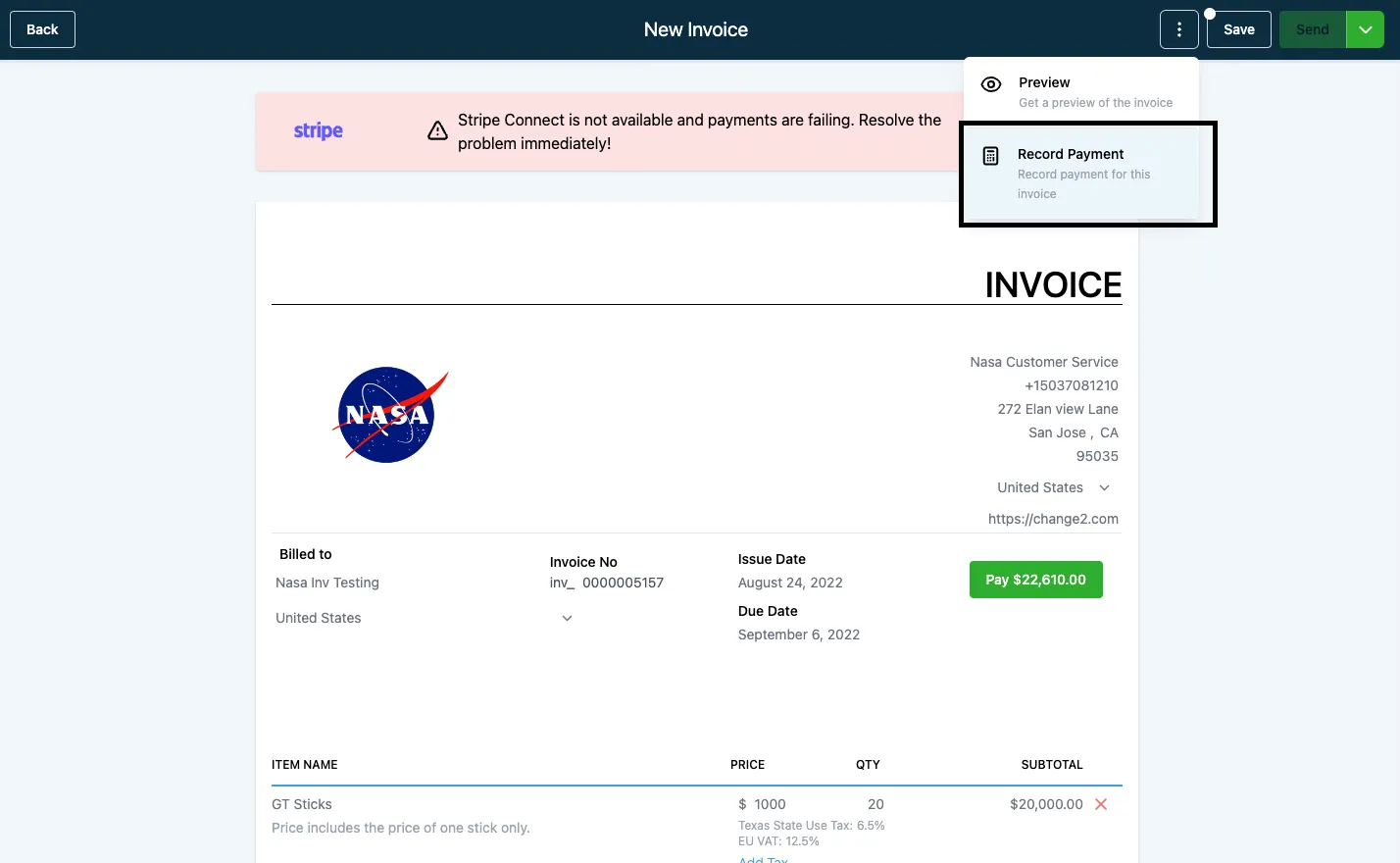Edit the GT Sticks price field

pos(770,804)
